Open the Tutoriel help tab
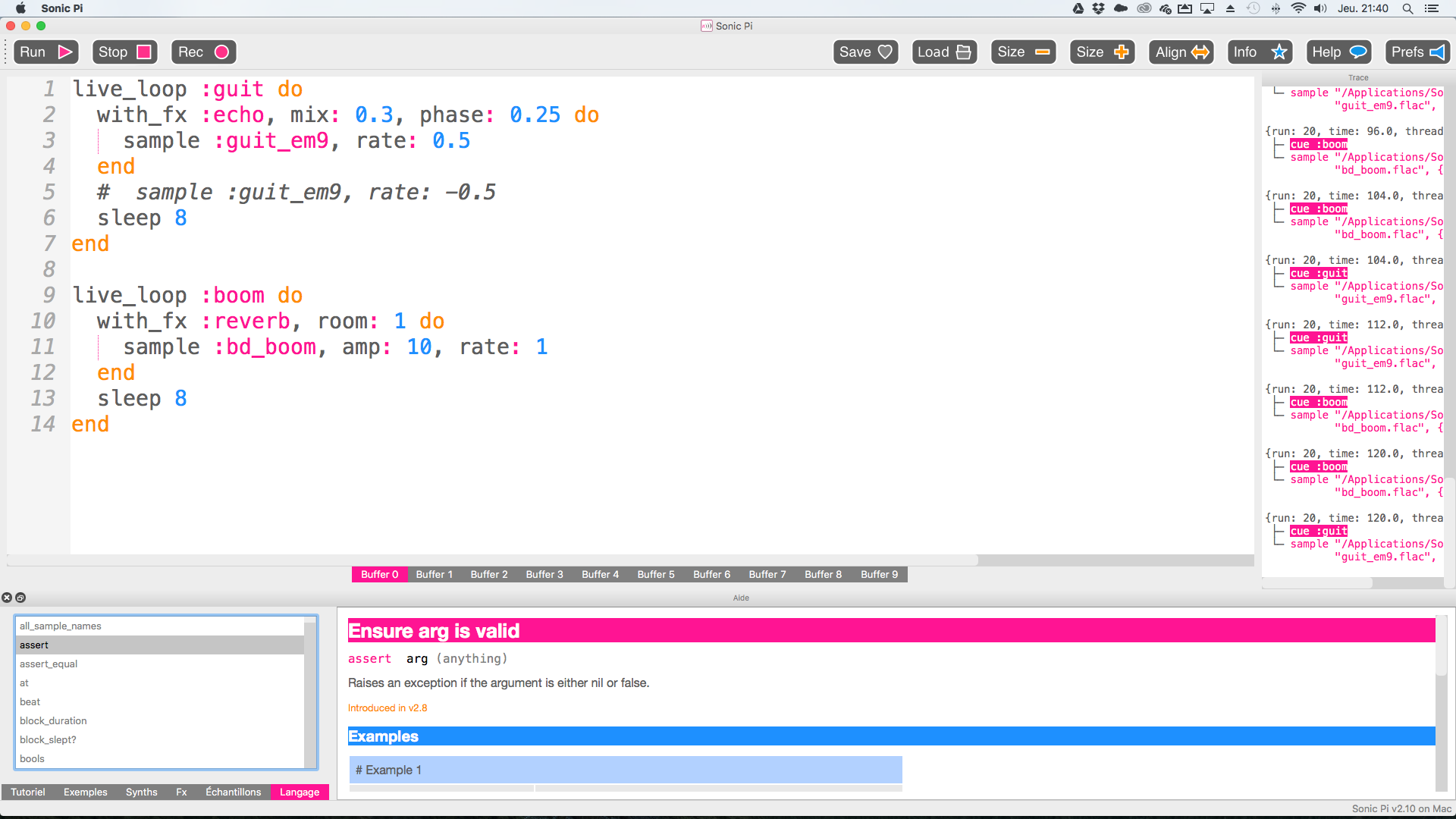This screenshot has width=1456, height=819. tap(28, 792)
